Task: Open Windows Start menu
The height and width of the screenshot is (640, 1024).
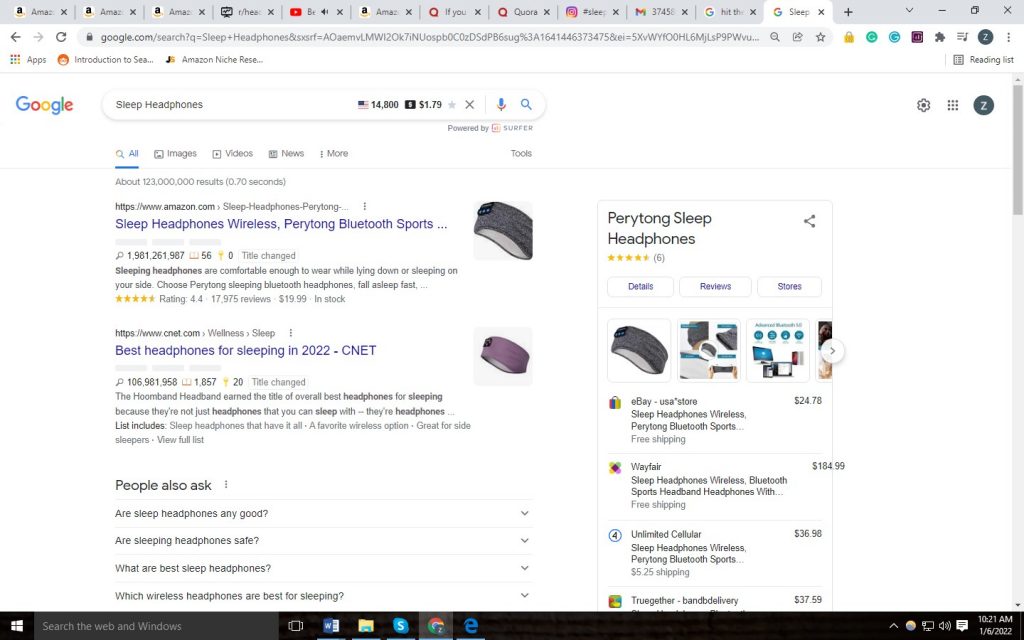Action: [17, 626]
